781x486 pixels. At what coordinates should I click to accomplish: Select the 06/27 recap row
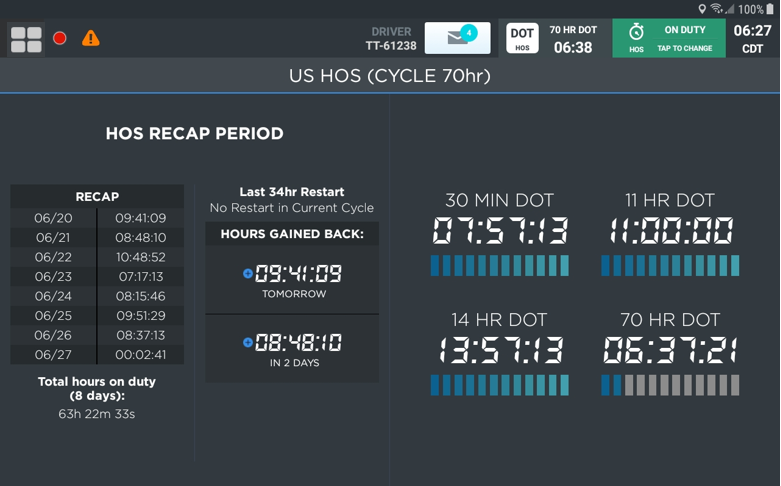(x=97, y=355)
